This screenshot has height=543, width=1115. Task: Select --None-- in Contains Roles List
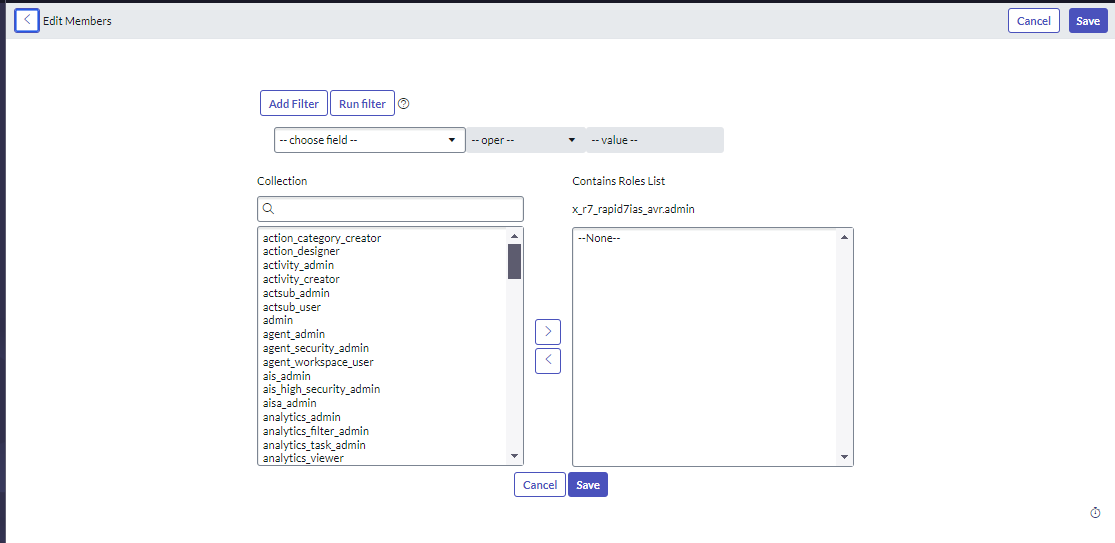coord(599,238)
